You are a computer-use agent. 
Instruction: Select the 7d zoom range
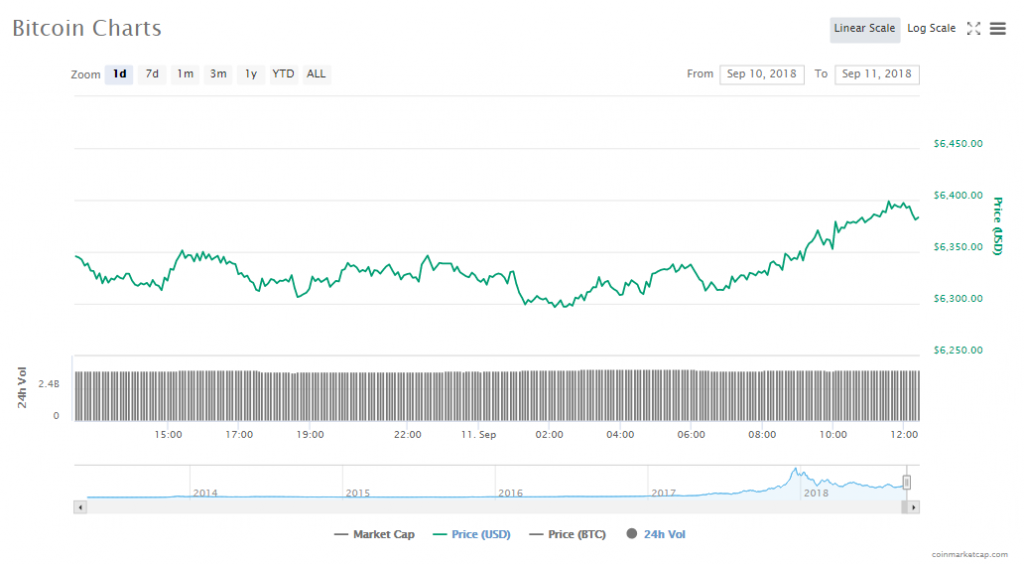tap(152, 74)
